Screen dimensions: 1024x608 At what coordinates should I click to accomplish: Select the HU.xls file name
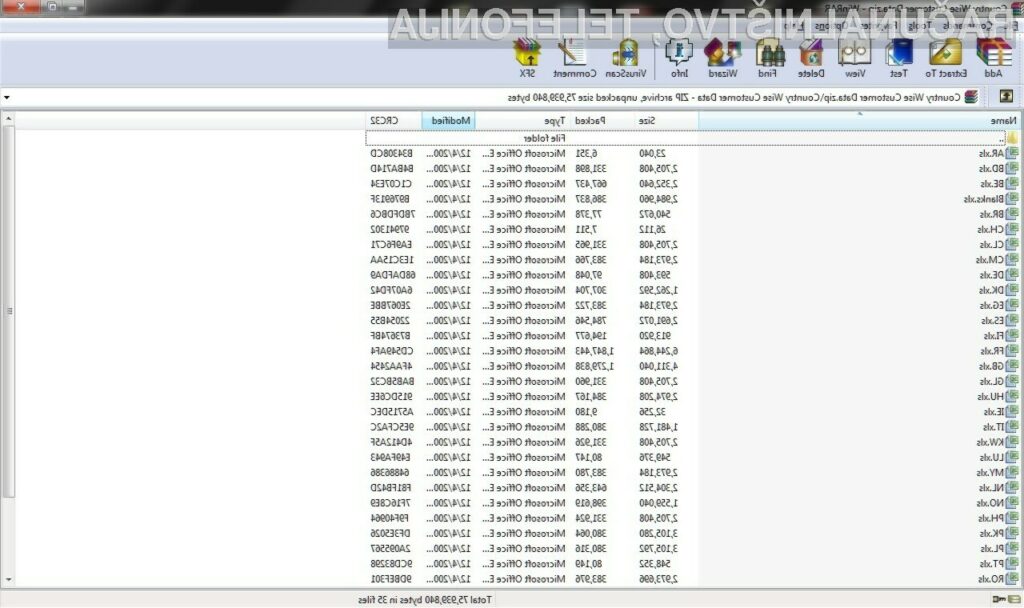[x=991, y=396]
